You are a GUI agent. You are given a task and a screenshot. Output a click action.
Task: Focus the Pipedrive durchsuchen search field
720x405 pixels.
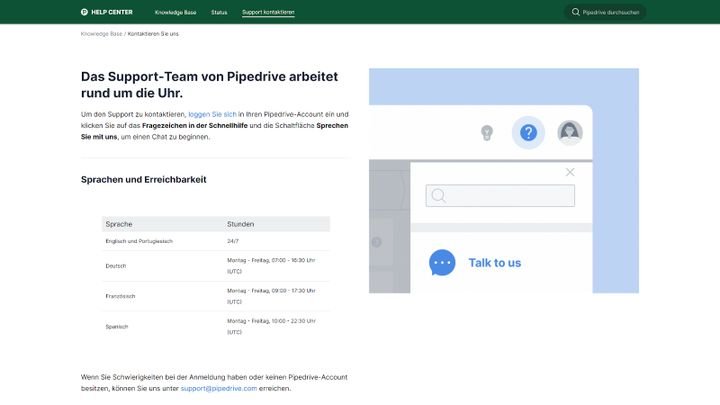(605, 12)
